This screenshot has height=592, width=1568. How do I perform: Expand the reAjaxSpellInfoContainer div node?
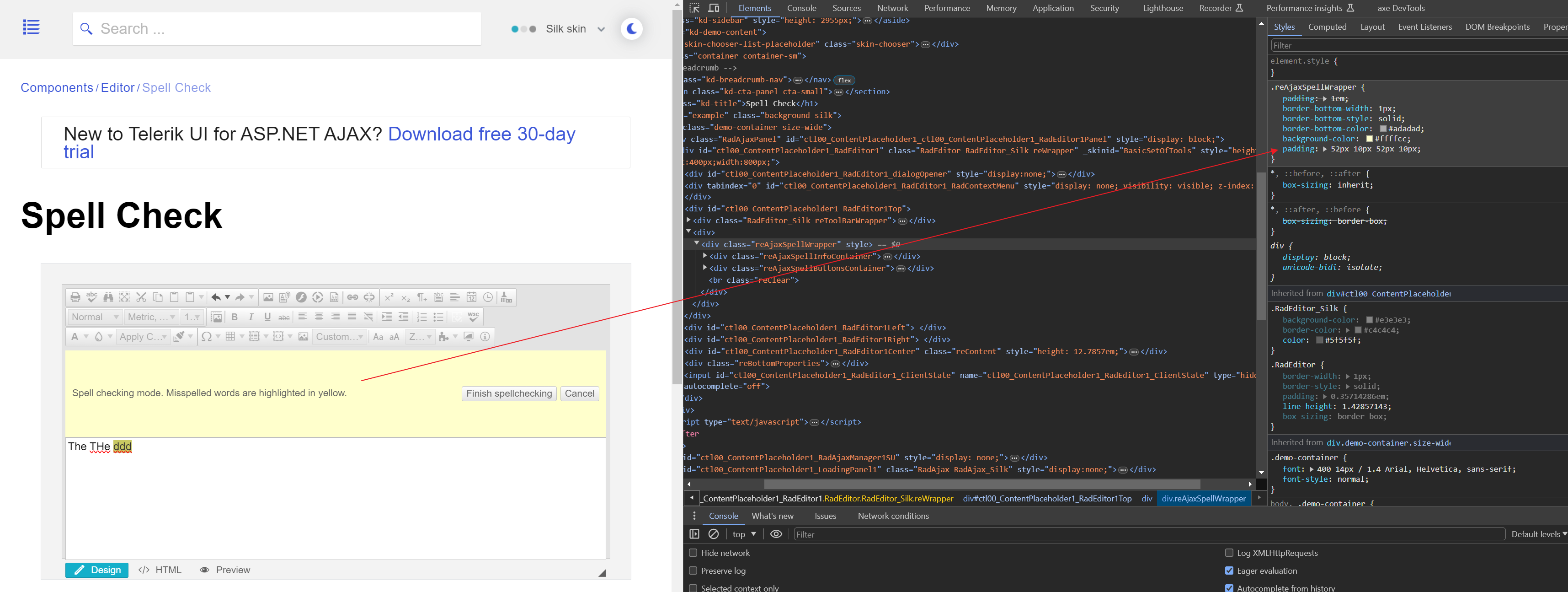pyautogui.click(x=705, y=256)
